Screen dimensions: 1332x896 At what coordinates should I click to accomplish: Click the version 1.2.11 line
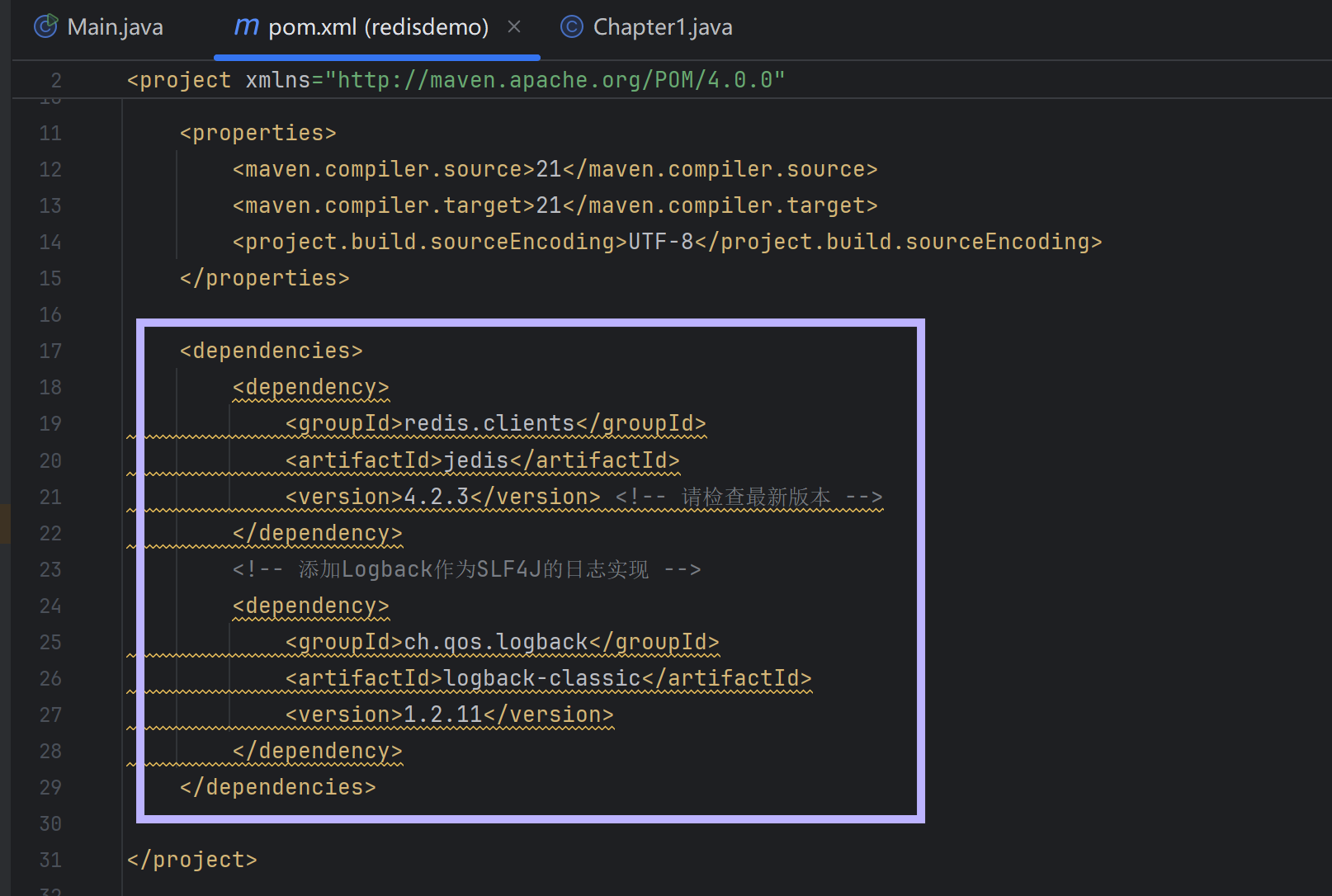pyautogui.click(x=450, y=714)
